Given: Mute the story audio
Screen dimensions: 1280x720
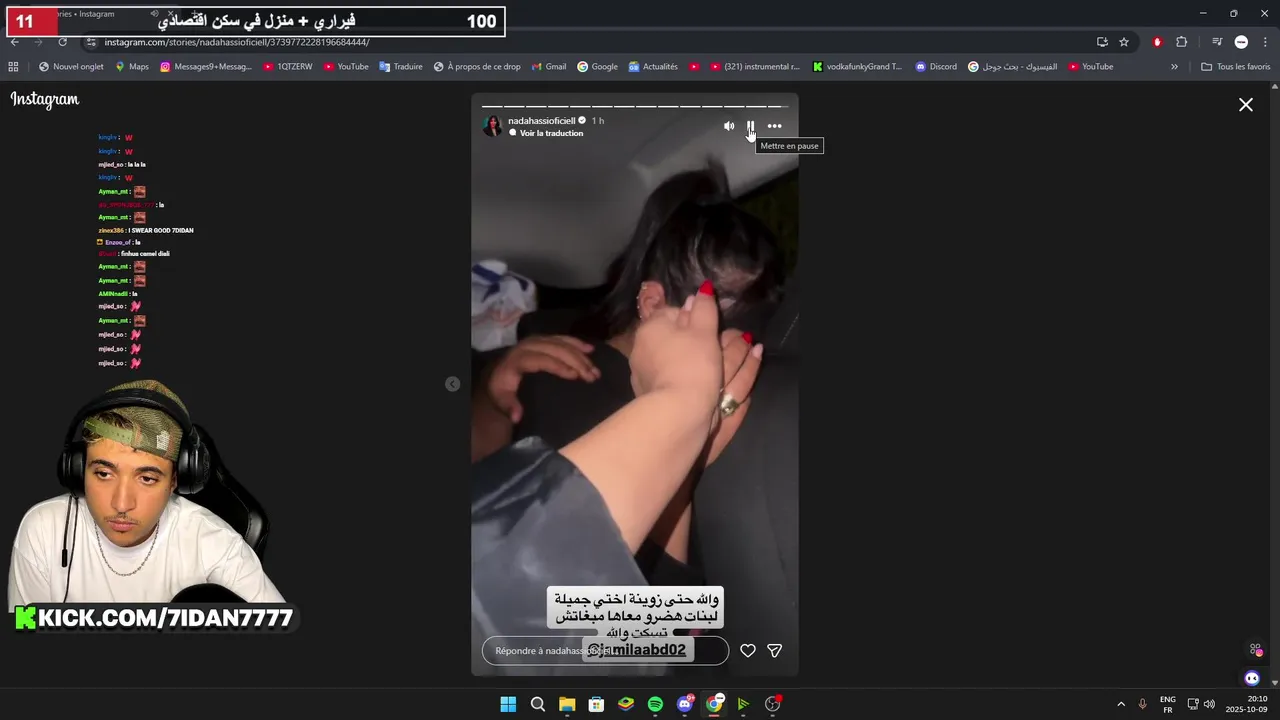Looking at the screenshot, I should (729, 126).
